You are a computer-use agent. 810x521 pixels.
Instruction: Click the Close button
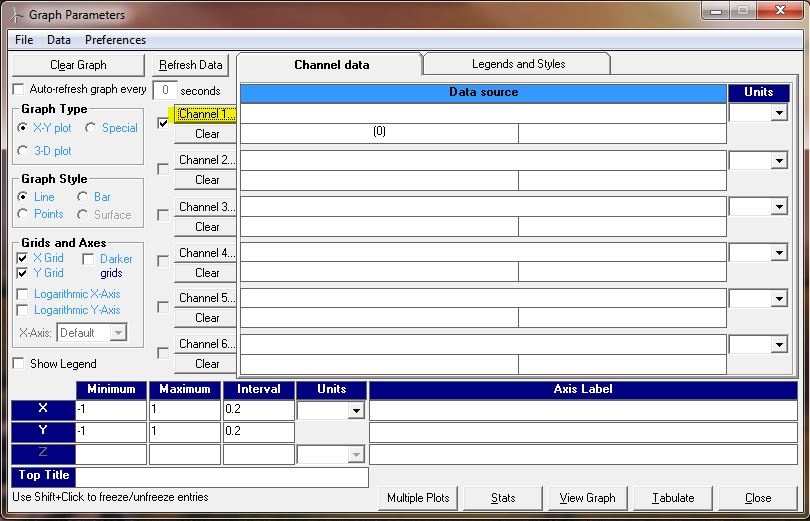pos(758,498)
